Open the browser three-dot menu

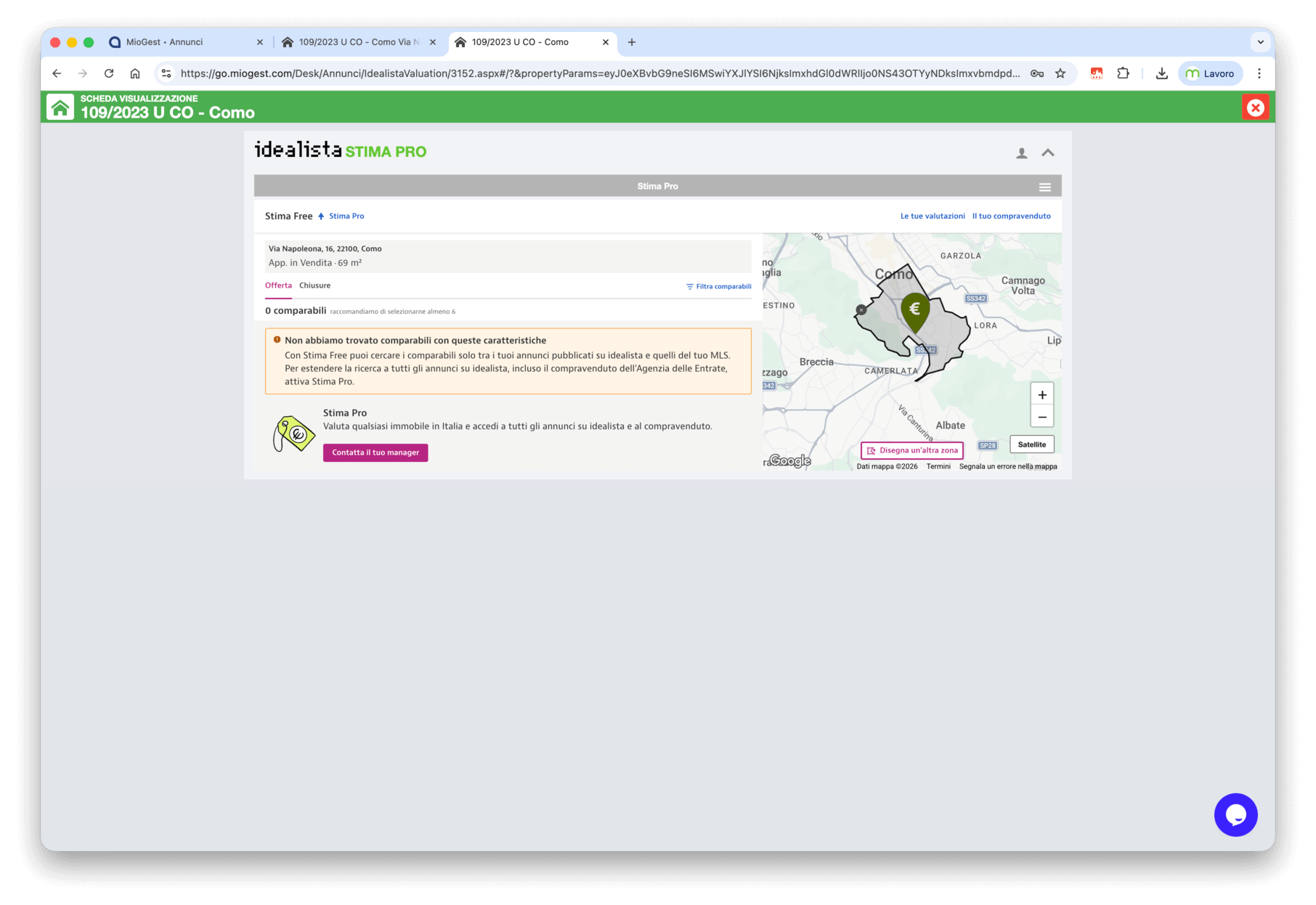1259,73
